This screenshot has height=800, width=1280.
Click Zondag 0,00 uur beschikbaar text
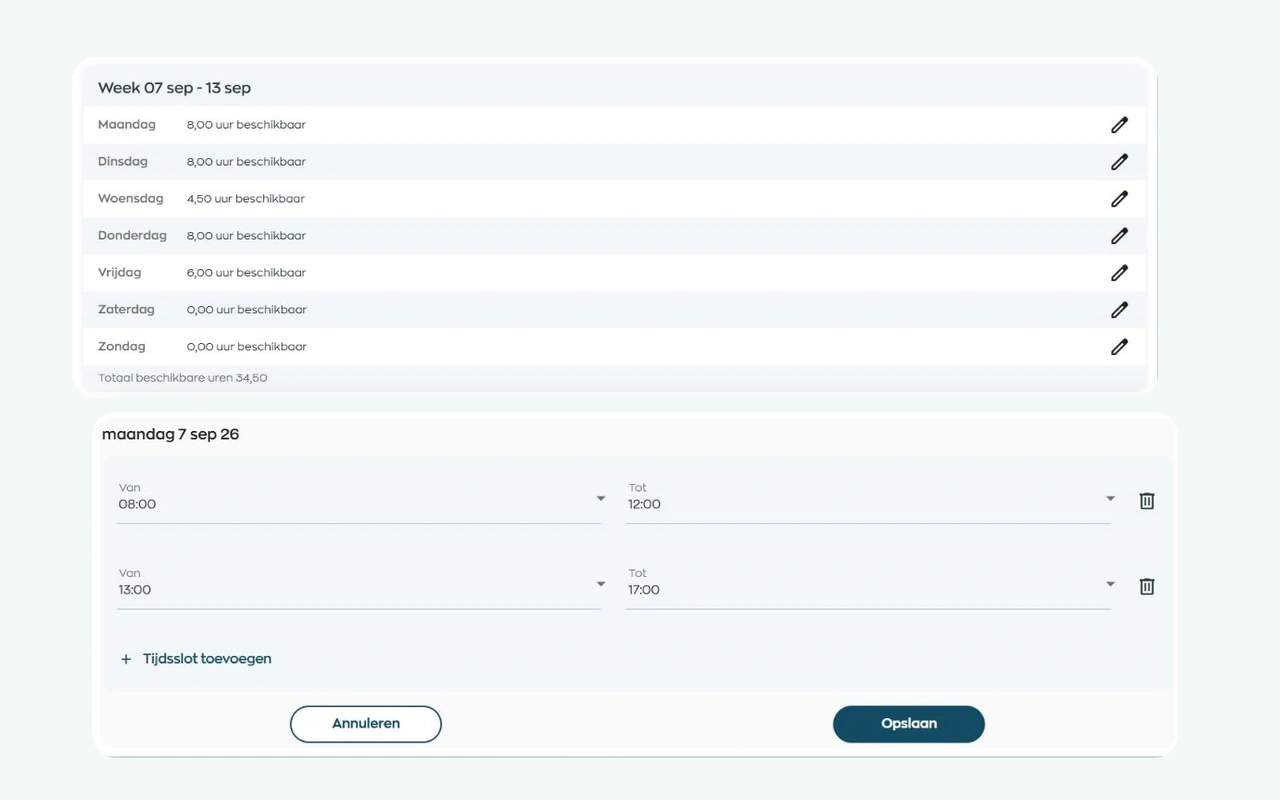[246, 347]
